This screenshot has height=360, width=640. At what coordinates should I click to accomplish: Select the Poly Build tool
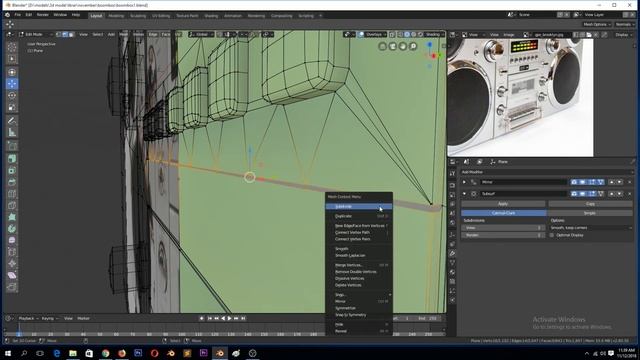pos(12,217)
